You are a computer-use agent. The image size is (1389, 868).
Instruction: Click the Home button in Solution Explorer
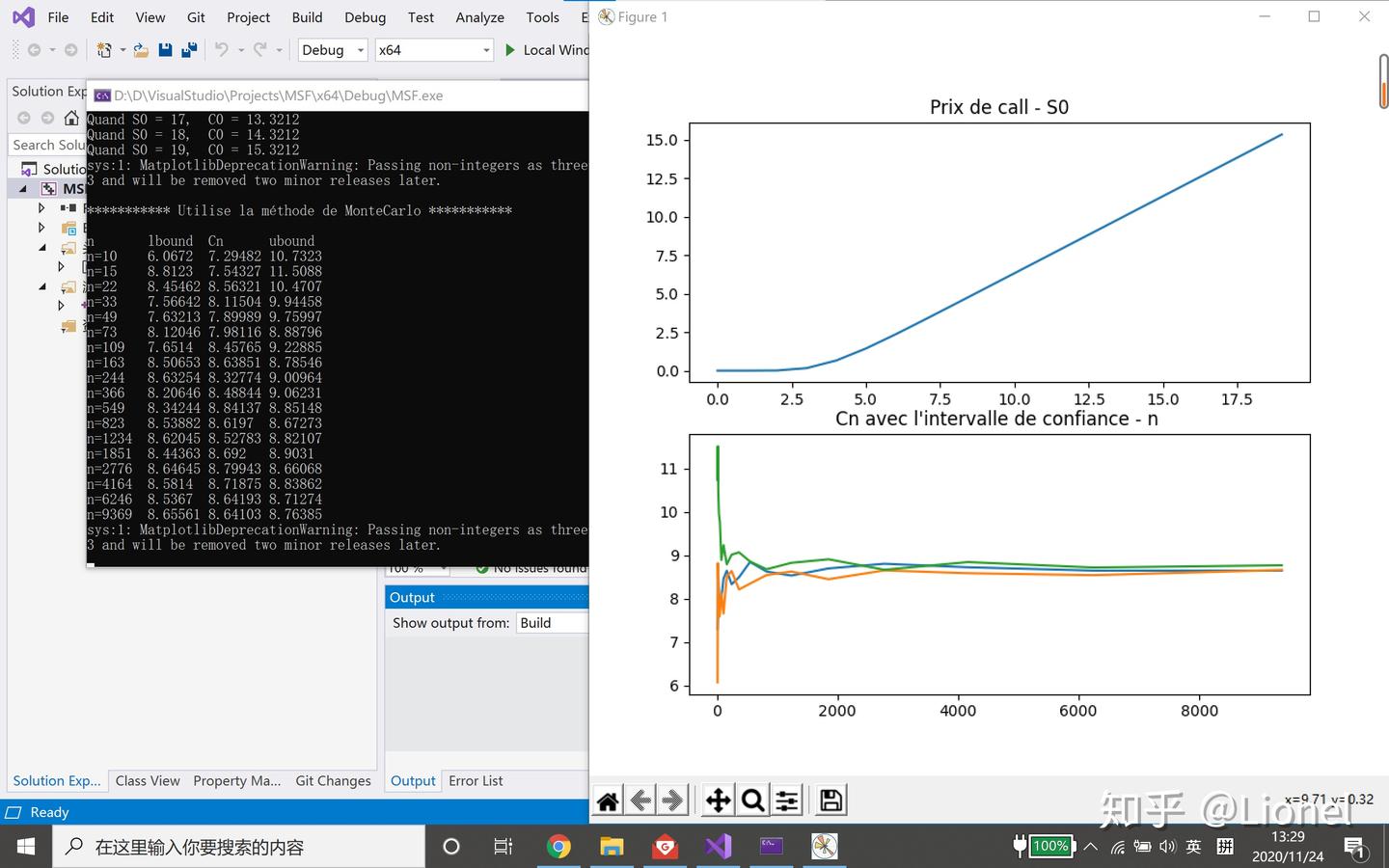71,118
